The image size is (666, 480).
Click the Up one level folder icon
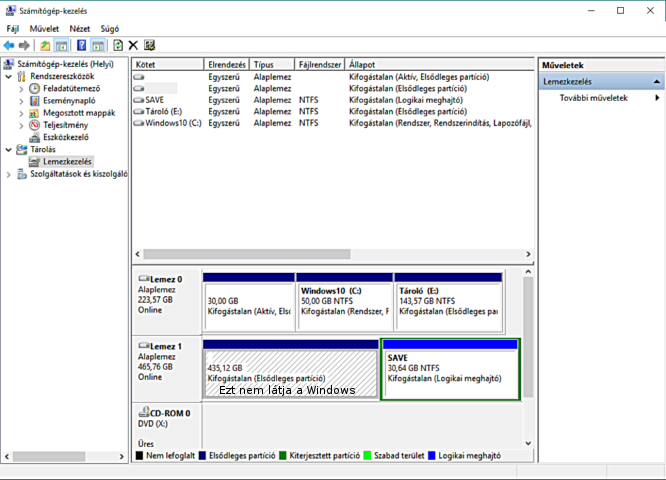point(45,45)
